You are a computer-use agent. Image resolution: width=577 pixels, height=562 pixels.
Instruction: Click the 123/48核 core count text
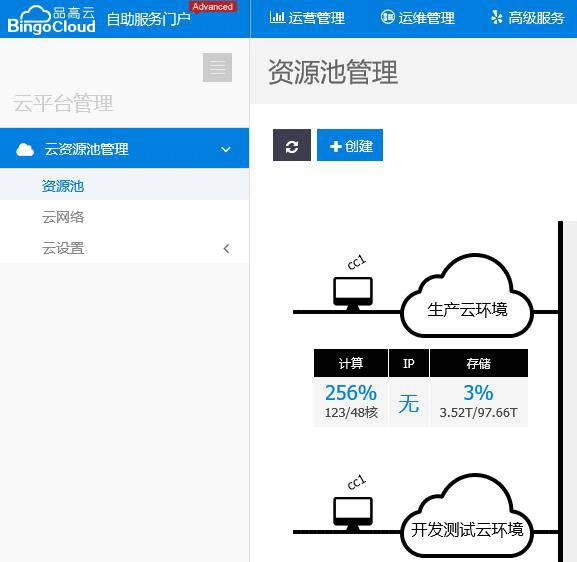351,412
